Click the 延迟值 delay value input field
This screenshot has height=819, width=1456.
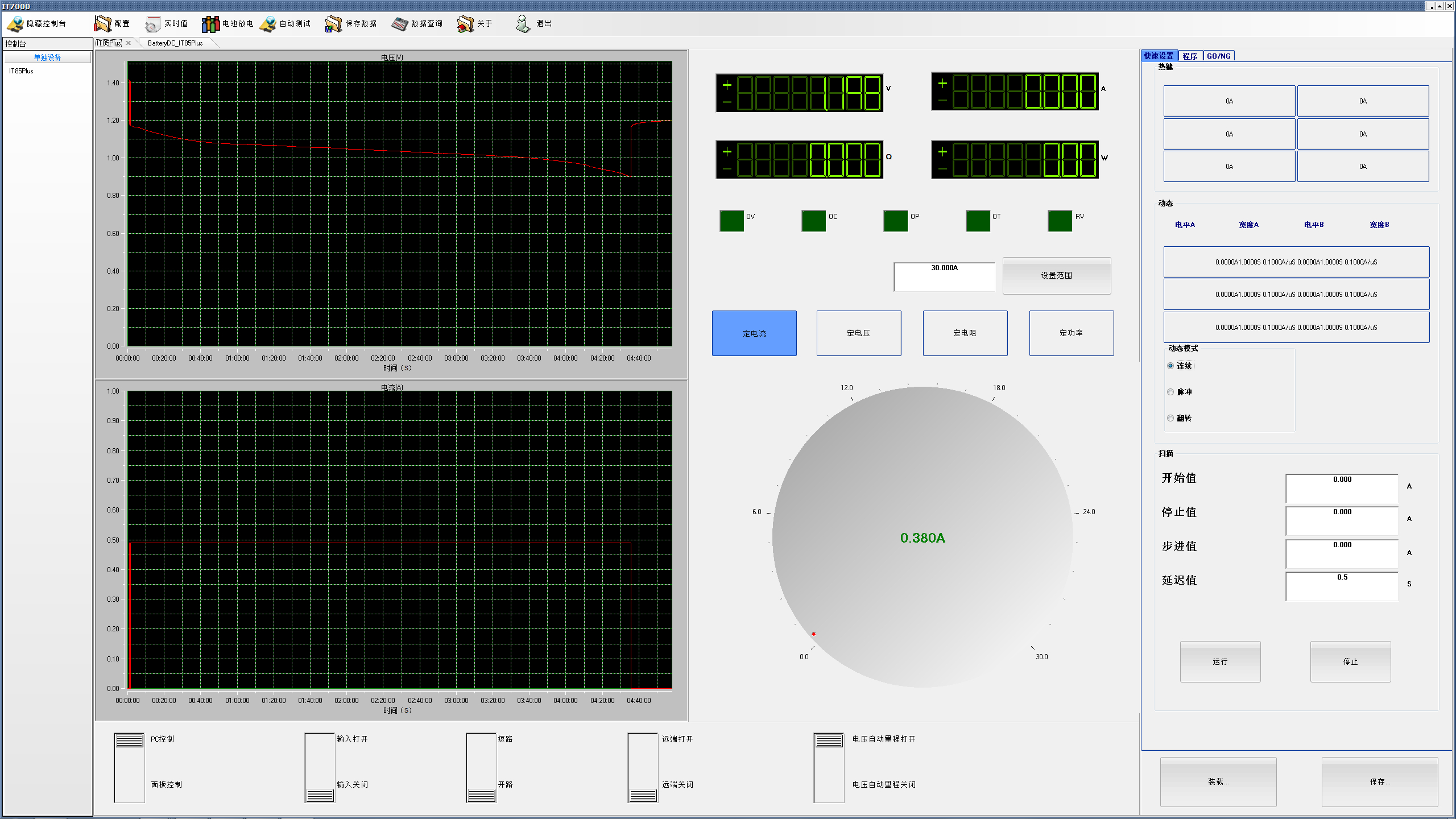1342,586
